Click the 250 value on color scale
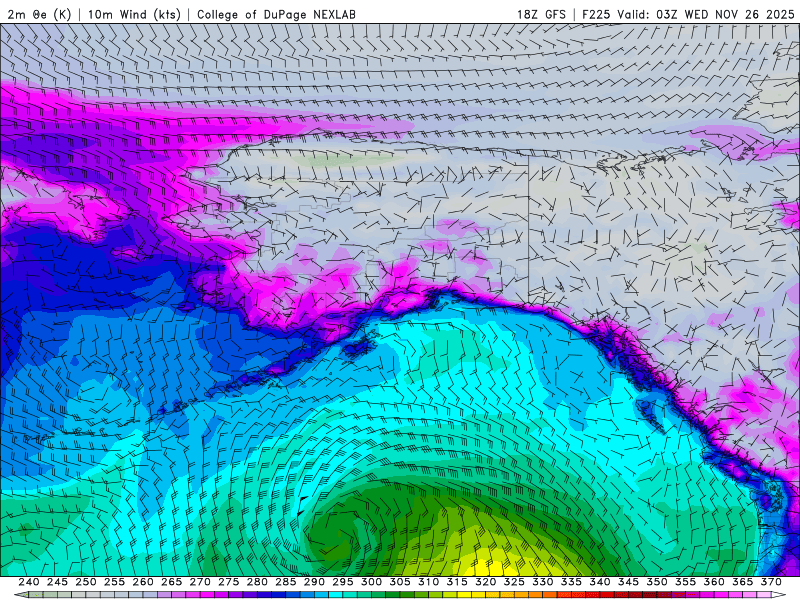The image size is (800, 600). point(86,582)
